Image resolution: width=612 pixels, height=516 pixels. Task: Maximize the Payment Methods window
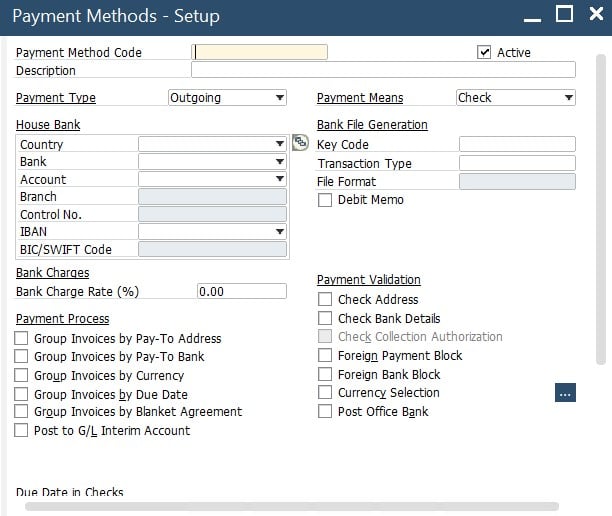(x=564, y=15)
